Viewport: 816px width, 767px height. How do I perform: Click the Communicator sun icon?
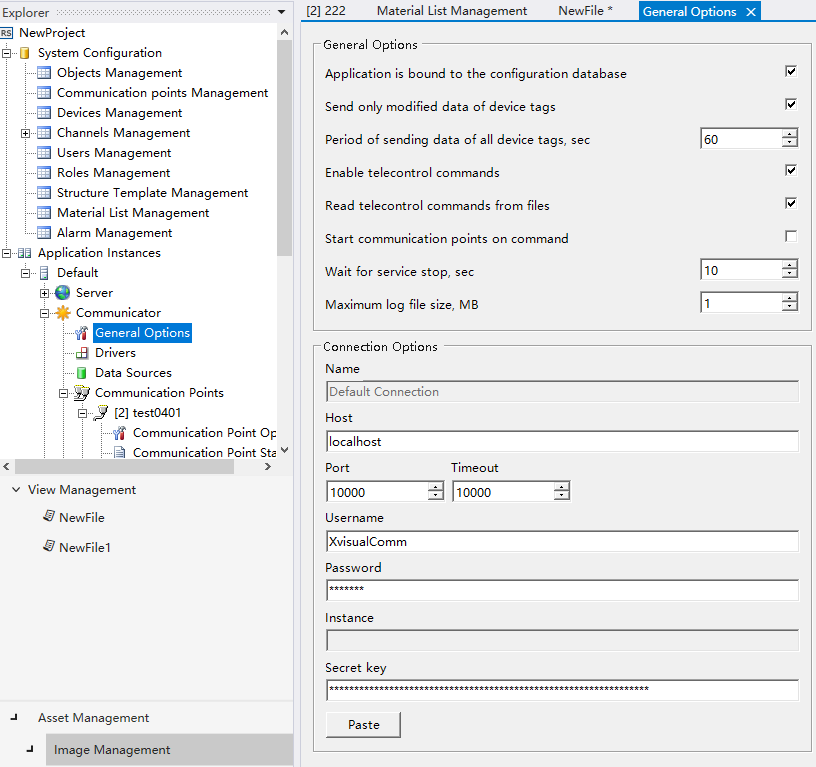tap(63, 313)
